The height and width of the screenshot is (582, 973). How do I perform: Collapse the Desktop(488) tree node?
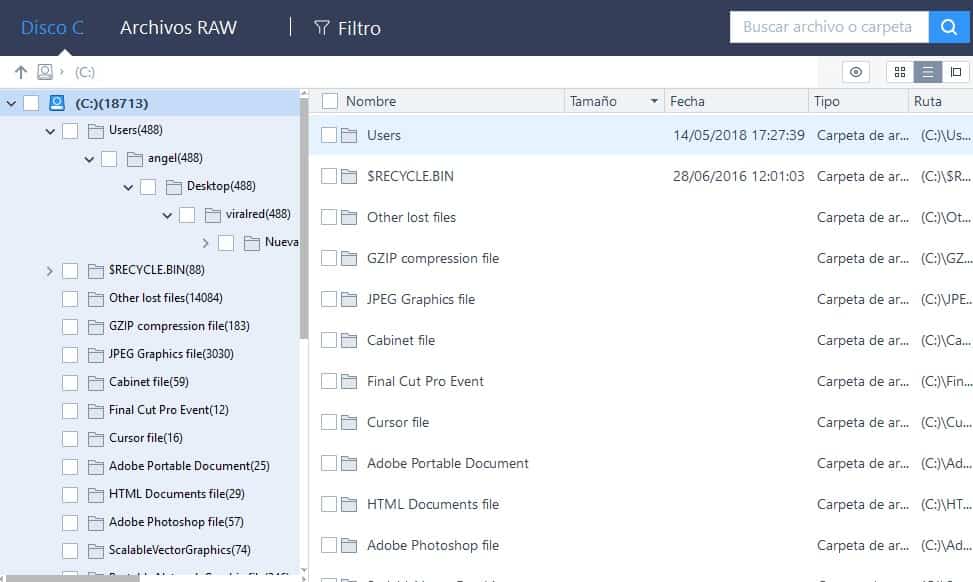(128, 187)
